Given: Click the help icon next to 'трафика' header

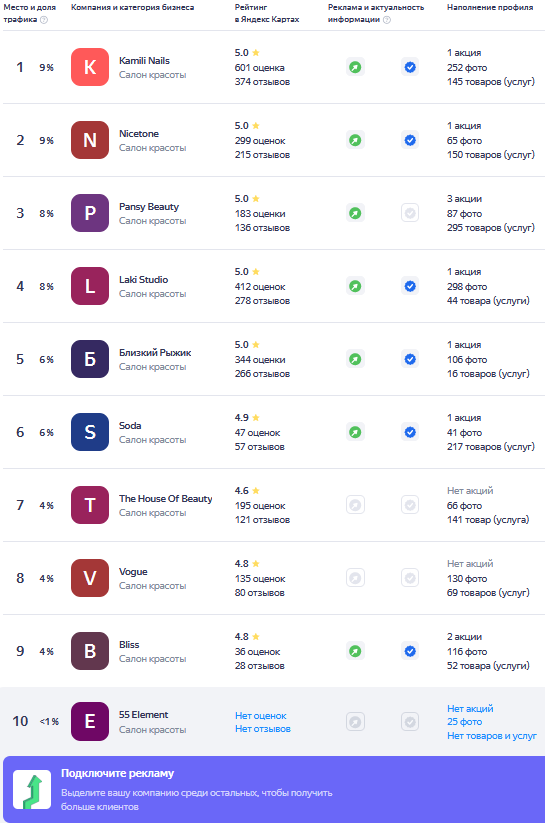Looking at the screenshot, I should click(x=44, y=20).
